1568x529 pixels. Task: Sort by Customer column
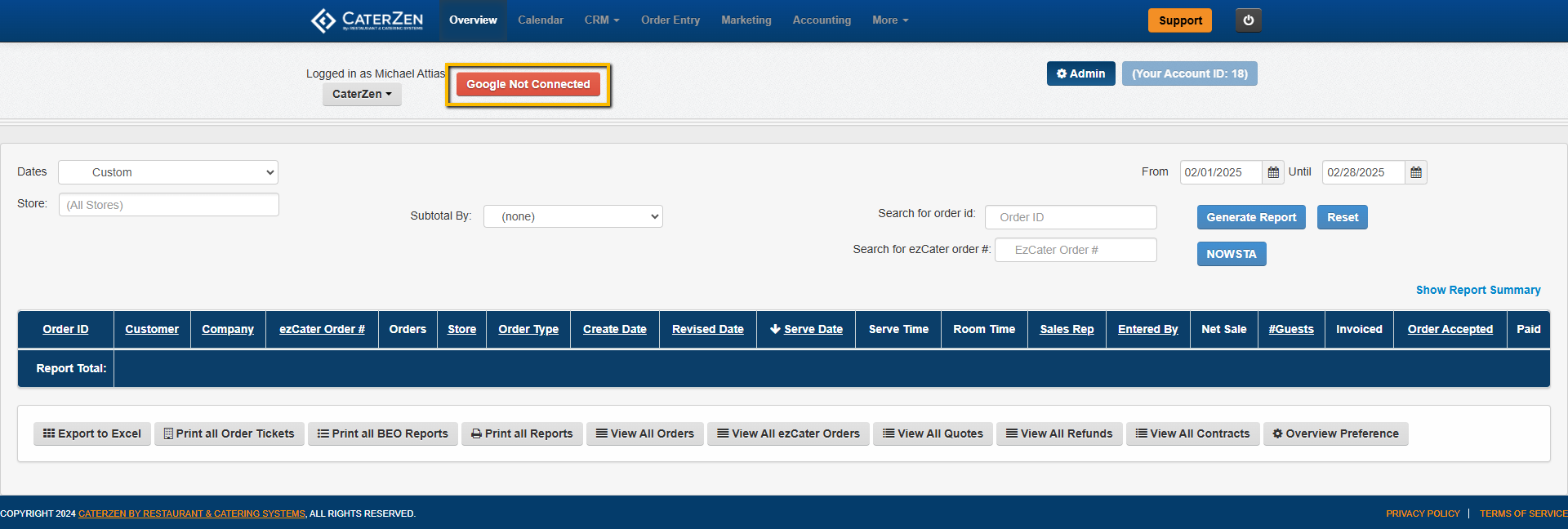pos(152,329)
